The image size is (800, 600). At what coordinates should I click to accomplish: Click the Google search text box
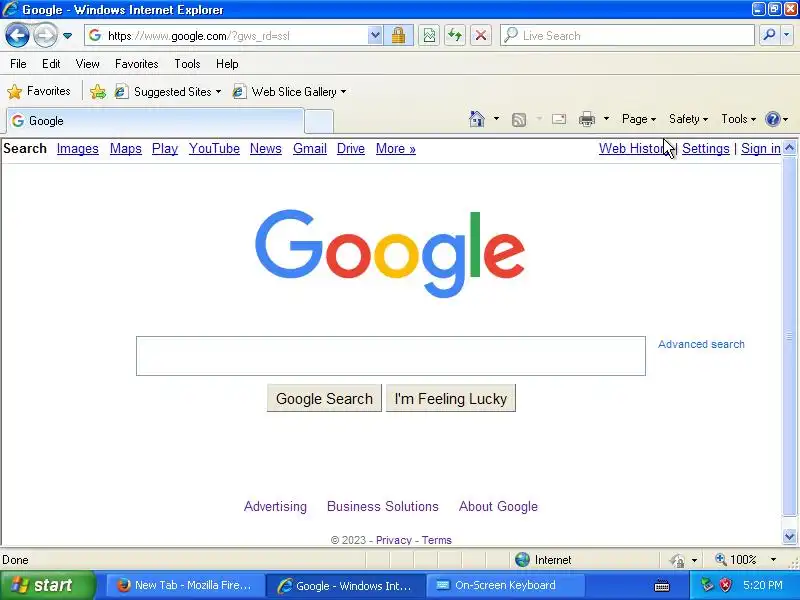coord(391,356)
